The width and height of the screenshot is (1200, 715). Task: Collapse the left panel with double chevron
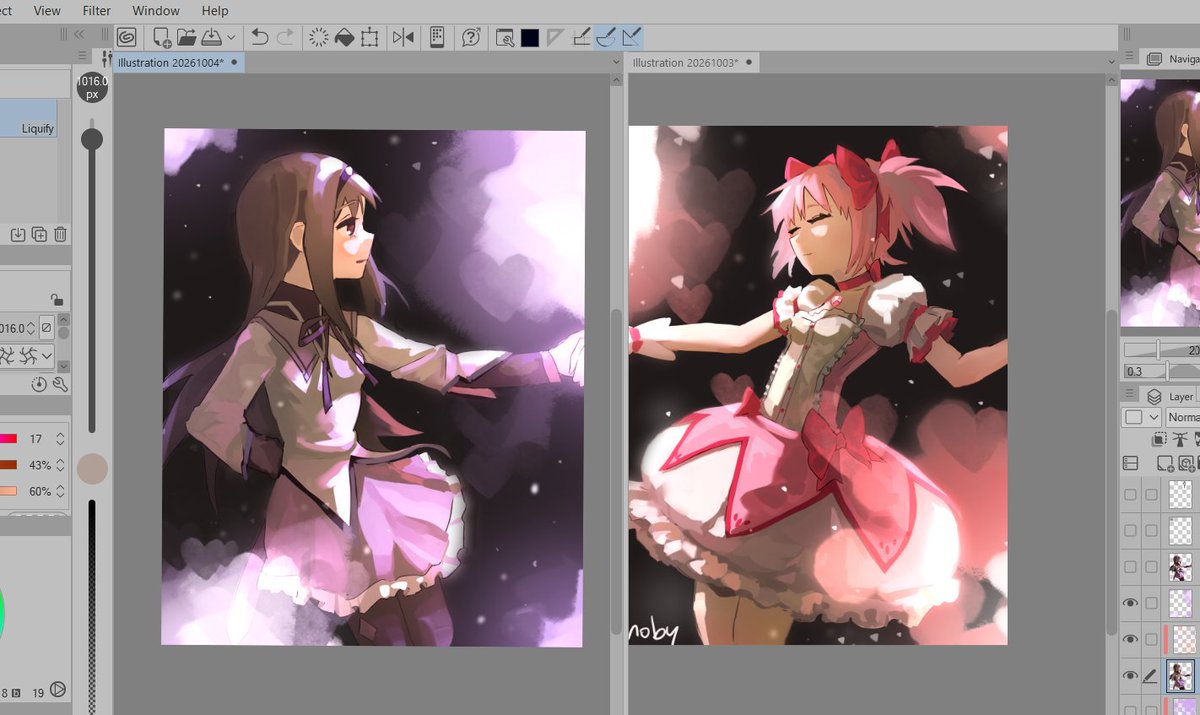tap(80, 34)
